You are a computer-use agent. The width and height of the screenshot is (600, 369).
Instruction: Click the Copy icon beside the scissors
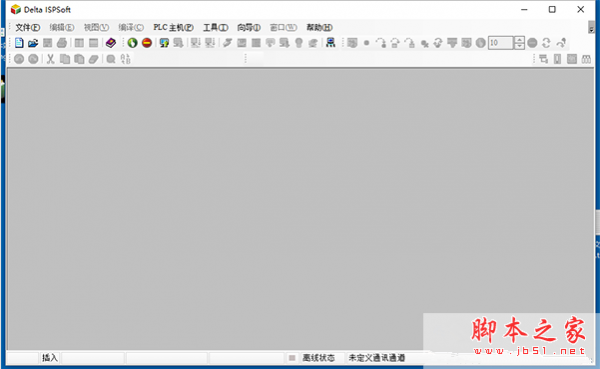(65, 59)
